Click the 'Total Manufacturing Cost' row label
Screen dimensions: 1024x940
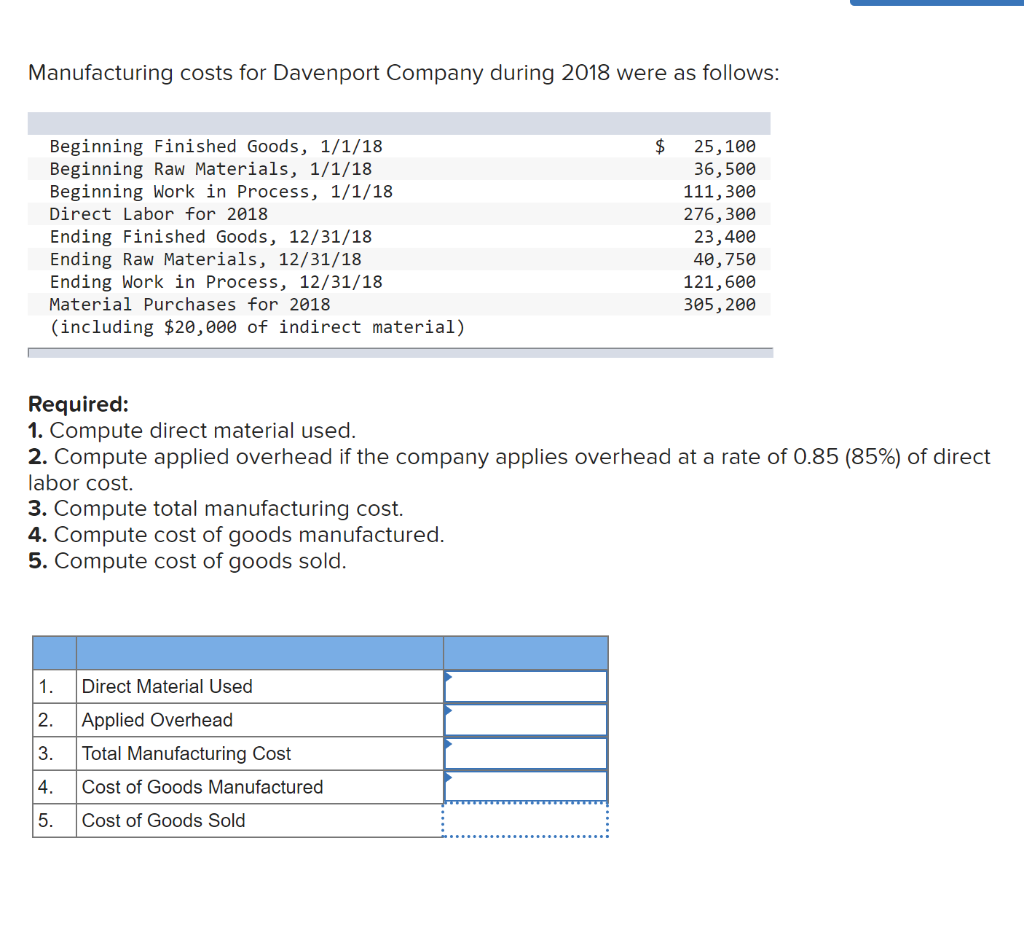186,753
